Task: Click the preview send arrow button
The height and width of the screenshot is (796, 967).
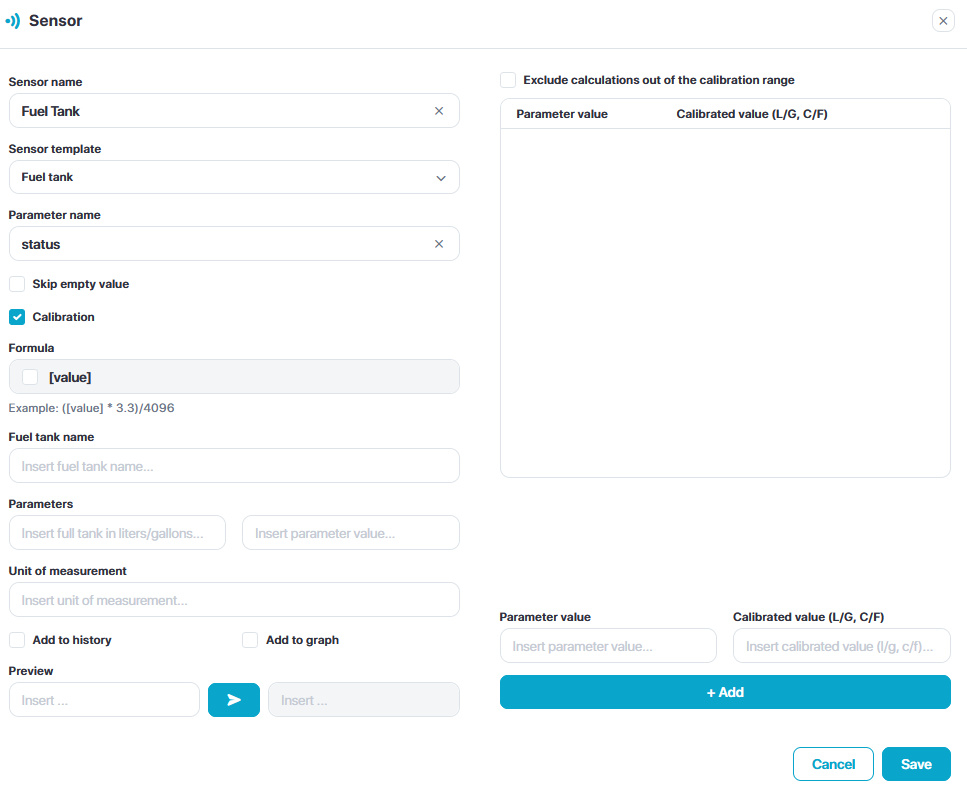Action: pyautogui.click(x=234, y=700)
